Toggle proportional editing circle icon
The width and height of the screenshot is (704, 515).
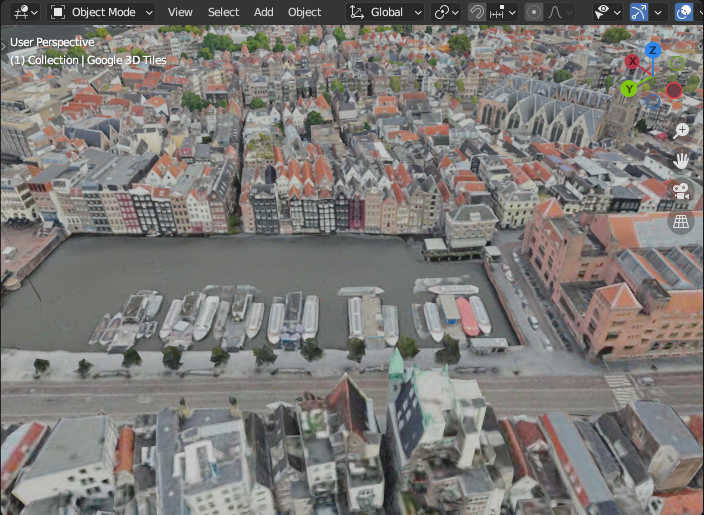point(533,12)
